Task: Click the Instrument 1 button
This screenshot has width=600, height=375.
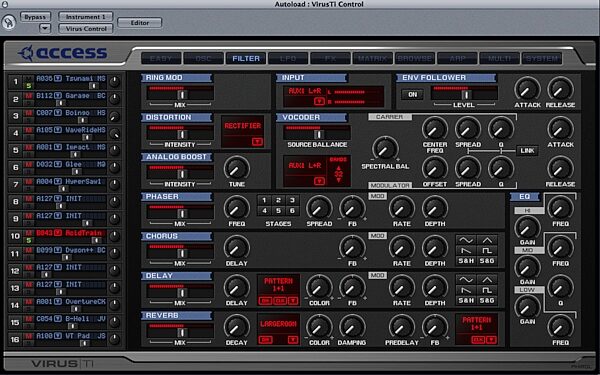Action: point(86,17)
